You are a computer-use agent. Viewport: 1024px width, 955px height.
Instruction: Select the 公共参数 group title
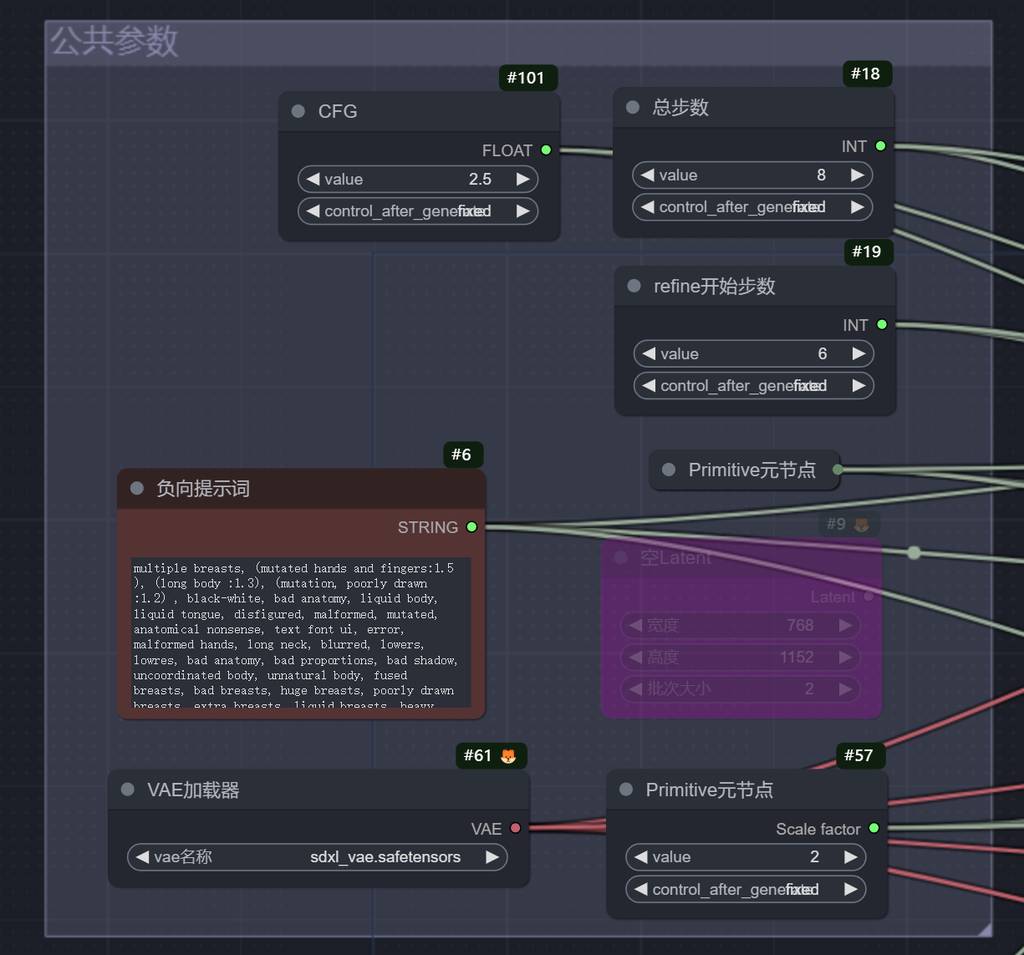pyautogui.click(x=114, y=41)
